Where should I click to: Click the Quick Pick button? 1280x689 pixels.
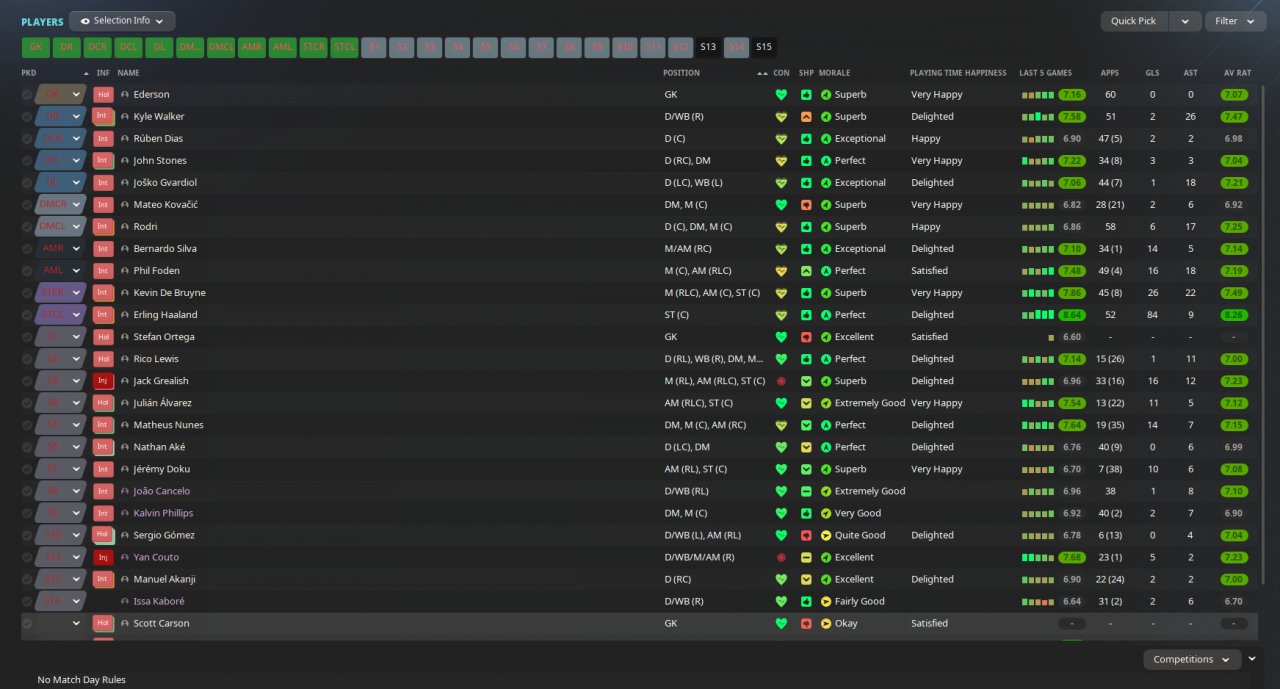1134,21
